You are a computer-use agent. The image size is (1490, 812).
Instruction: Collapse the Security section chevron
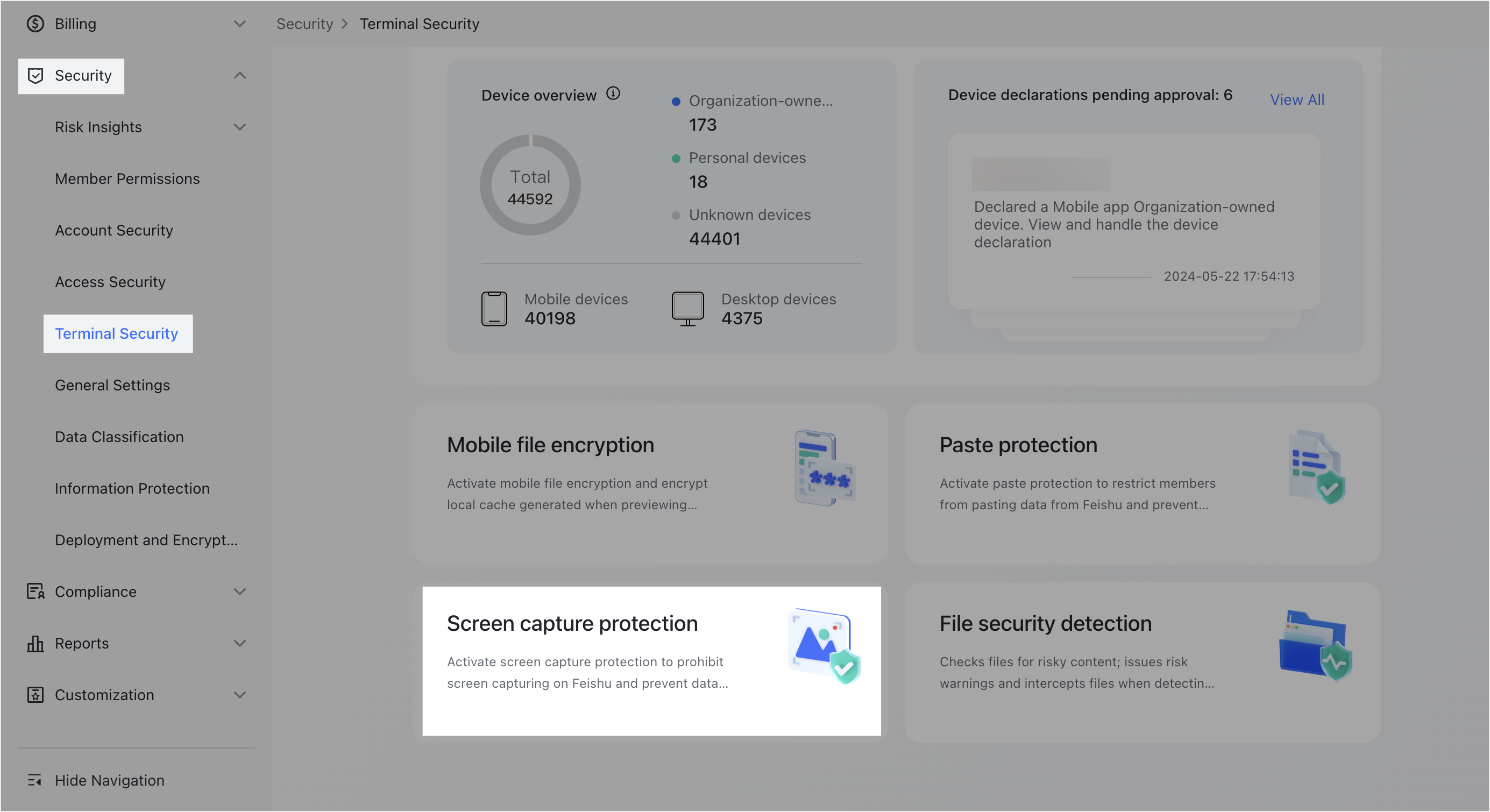(240, 75)
